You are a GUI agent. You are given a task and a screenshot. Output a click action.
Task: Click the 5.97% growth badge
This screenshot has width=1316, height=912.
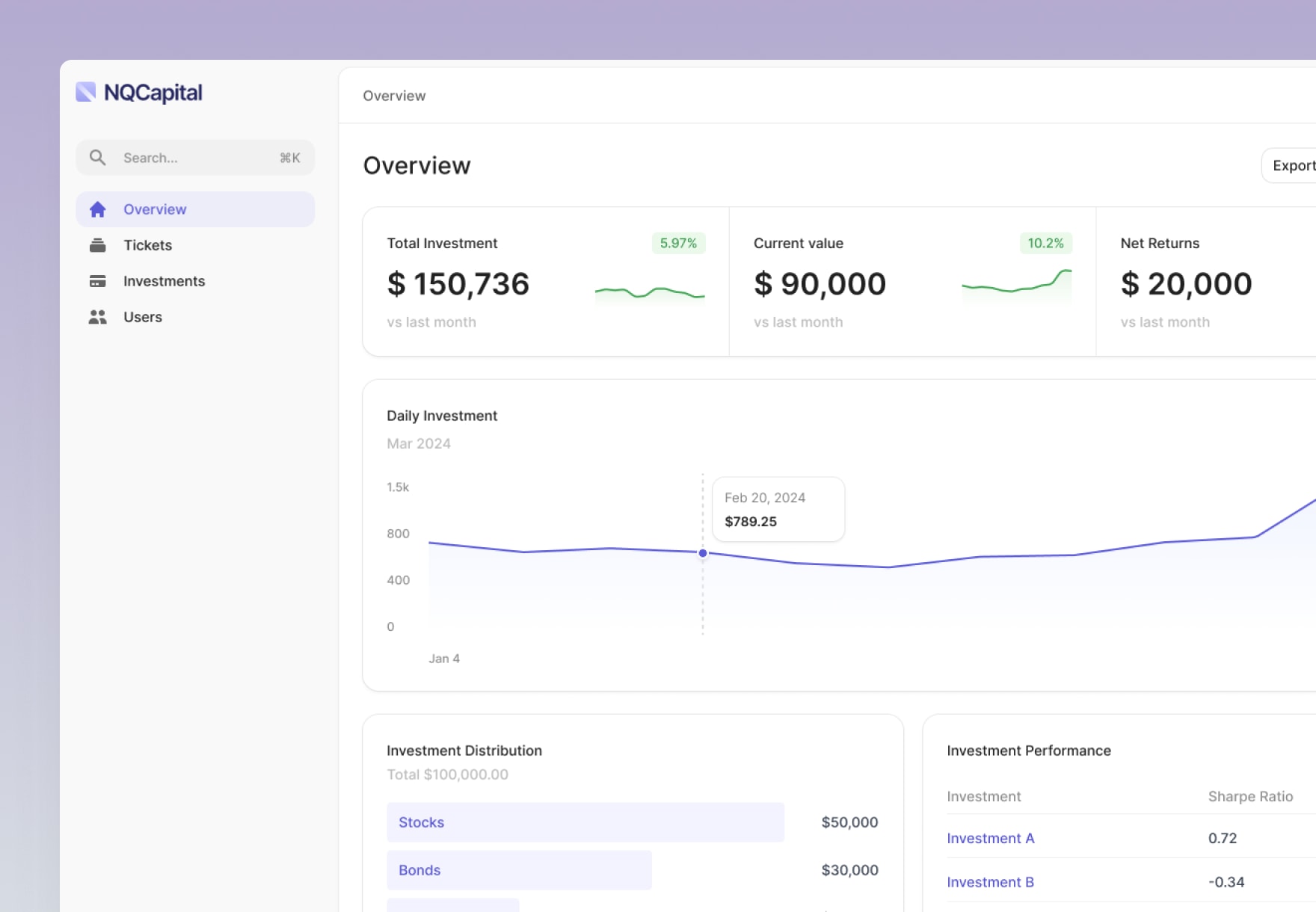click(678, 243)
